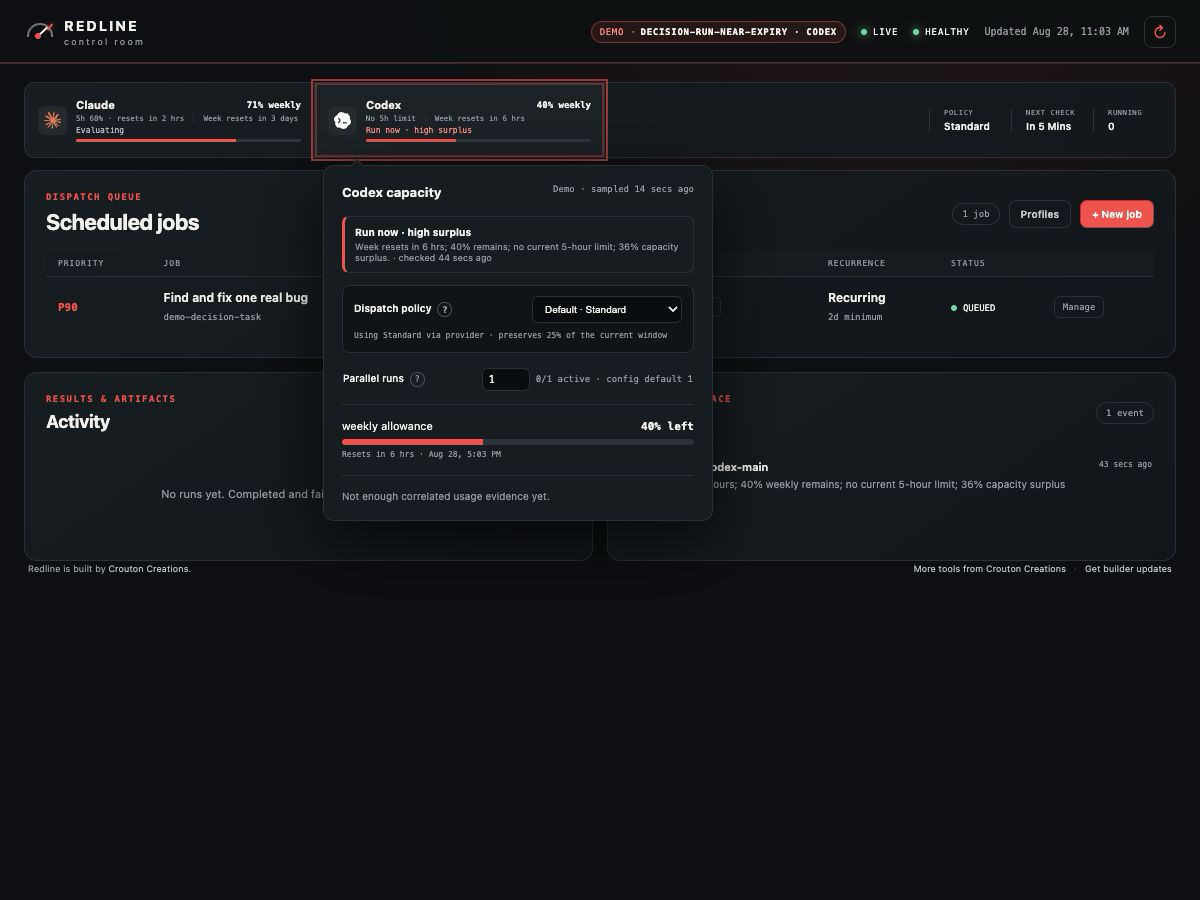This screenshot has height=900, width=1200.
Task: Click the Recurring recurrence cell
Action: click(857, 298)
